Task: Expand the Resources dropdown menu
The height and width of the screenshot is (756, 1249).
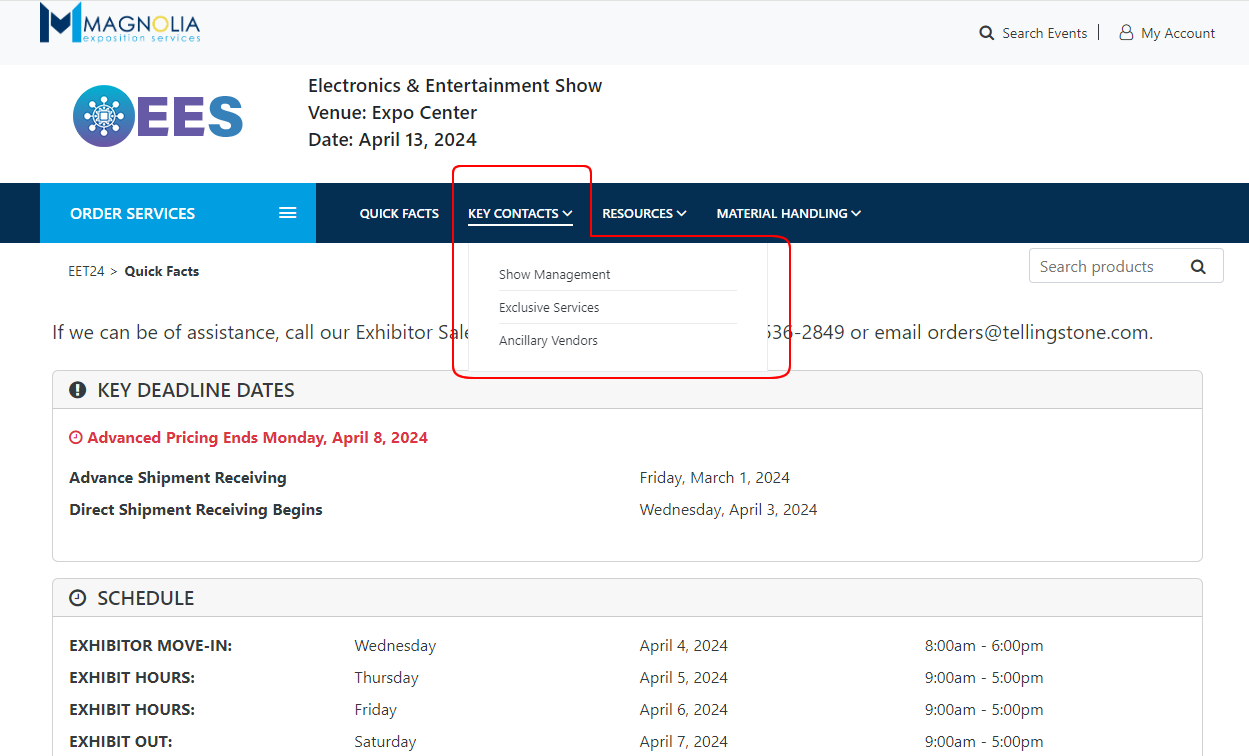Action: tap(644, 213)
